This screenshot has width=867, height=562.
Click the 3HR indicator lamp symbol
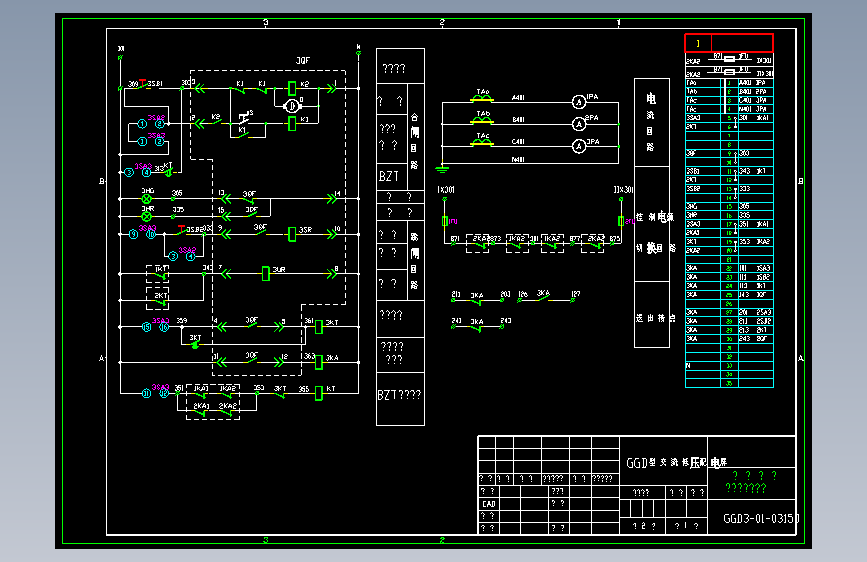pyautogui.click(x=147, y=216)
